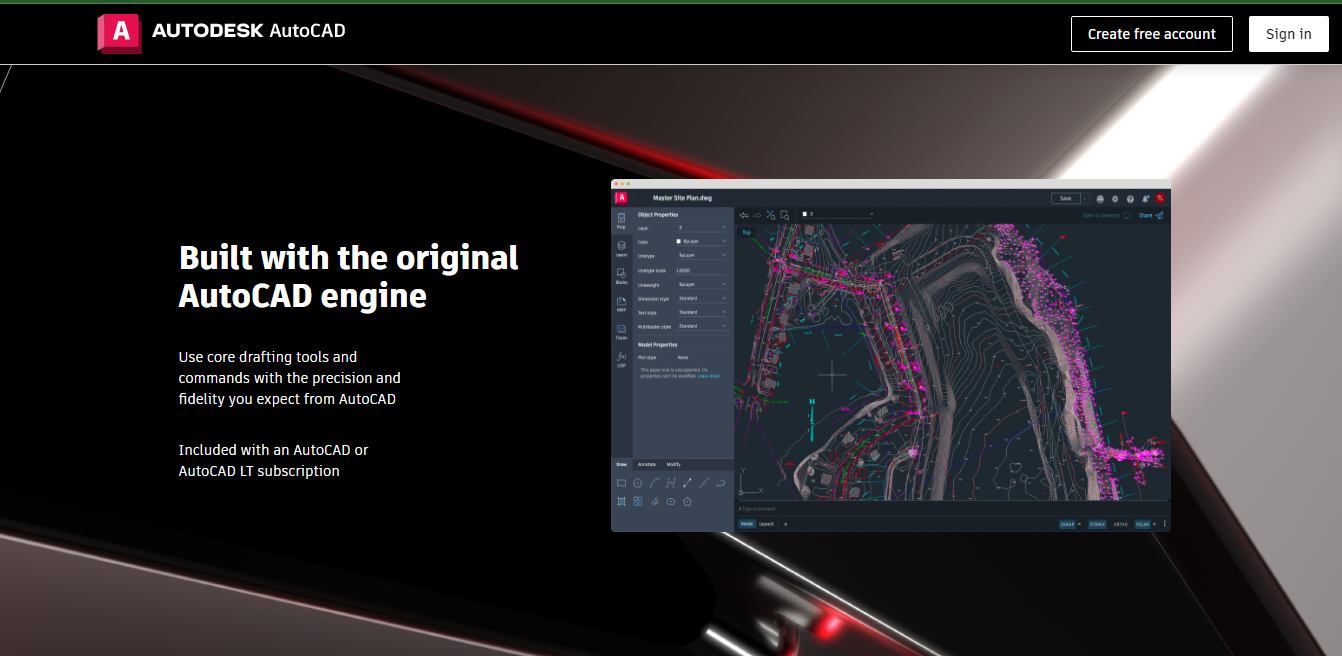Add a new layout with plus button

(x=785, y=524)
